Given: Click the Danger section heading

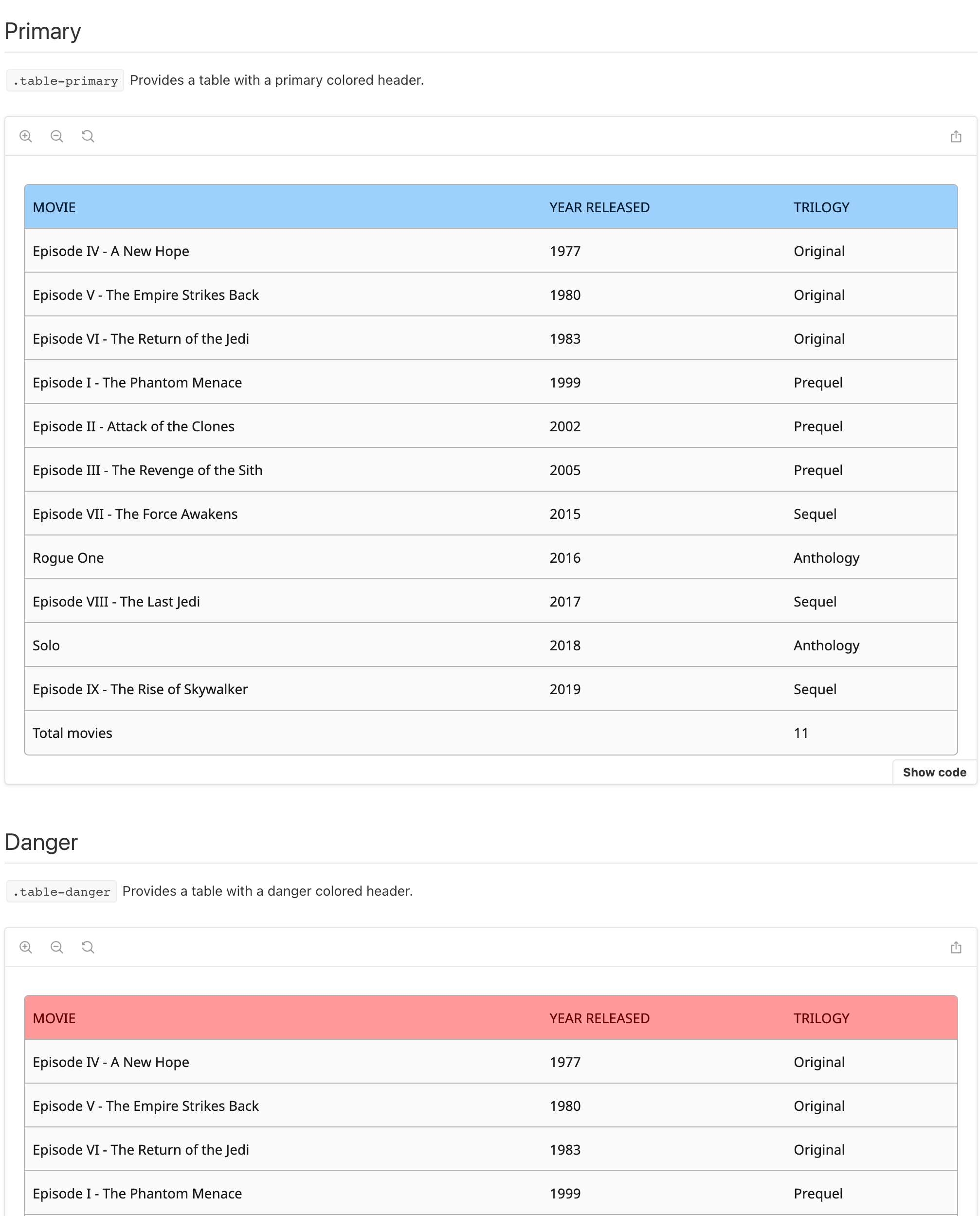Looking at the screenshot, I should point(41,842).
